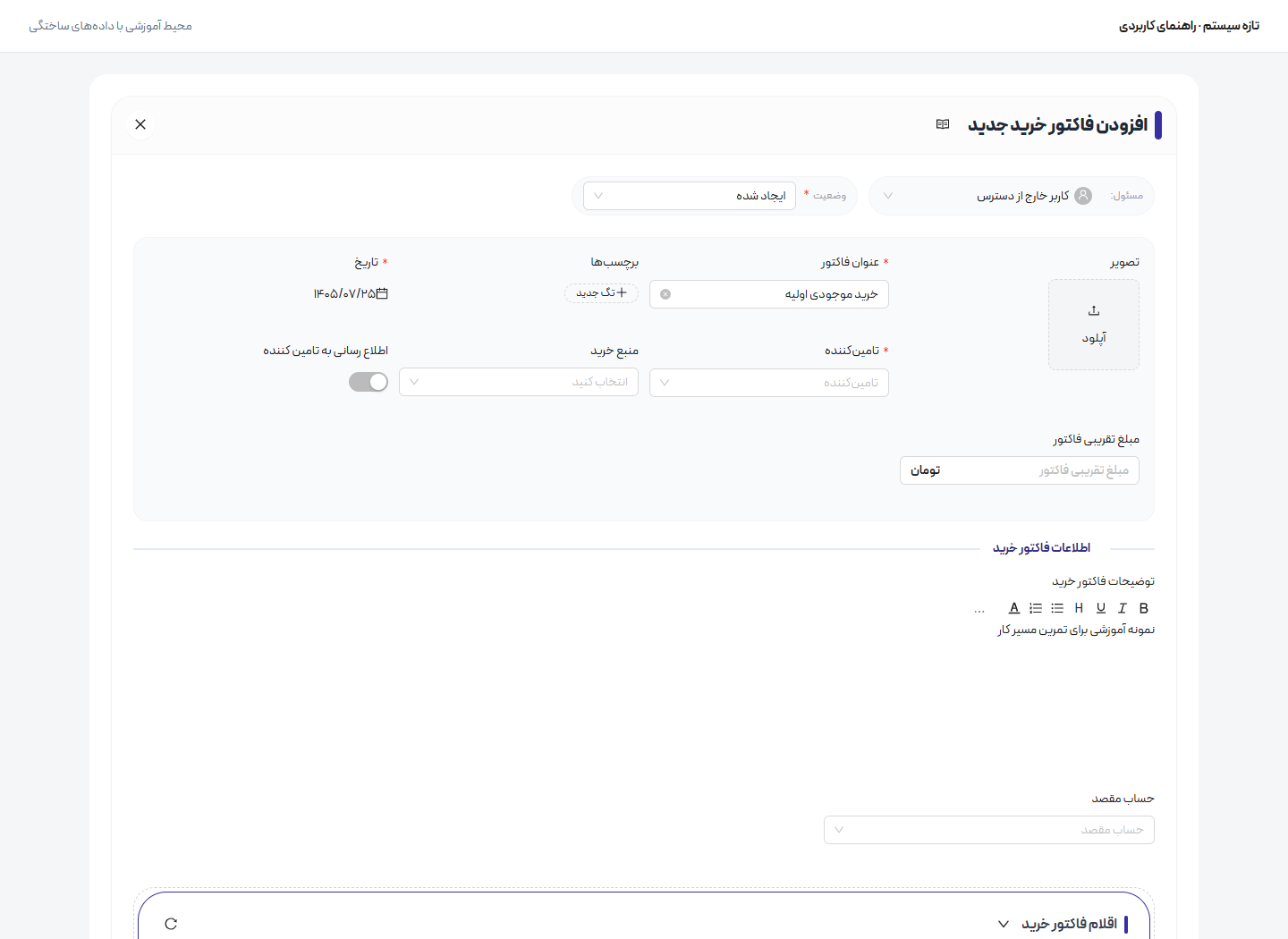Toggle اطلاع رسانی به تامین کننده switch
The height and width of the screenshot is (939, 1288).
369,382
